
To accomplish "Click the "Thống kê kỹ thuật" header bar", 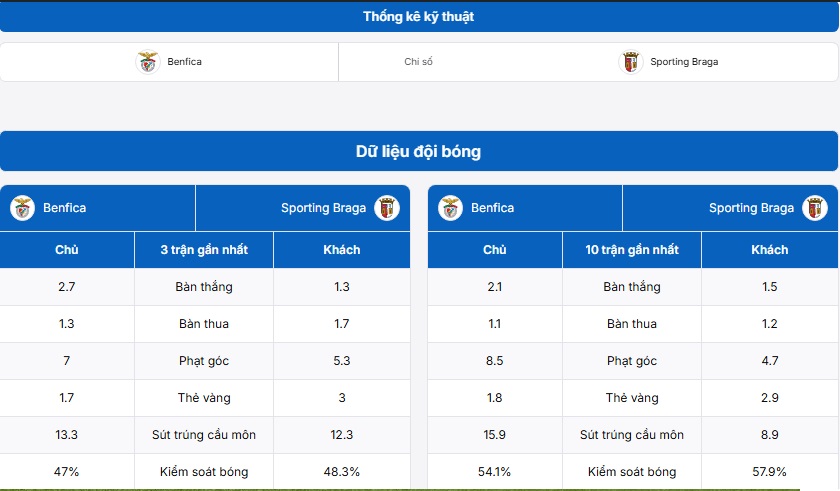I will (x=419, y=17).
